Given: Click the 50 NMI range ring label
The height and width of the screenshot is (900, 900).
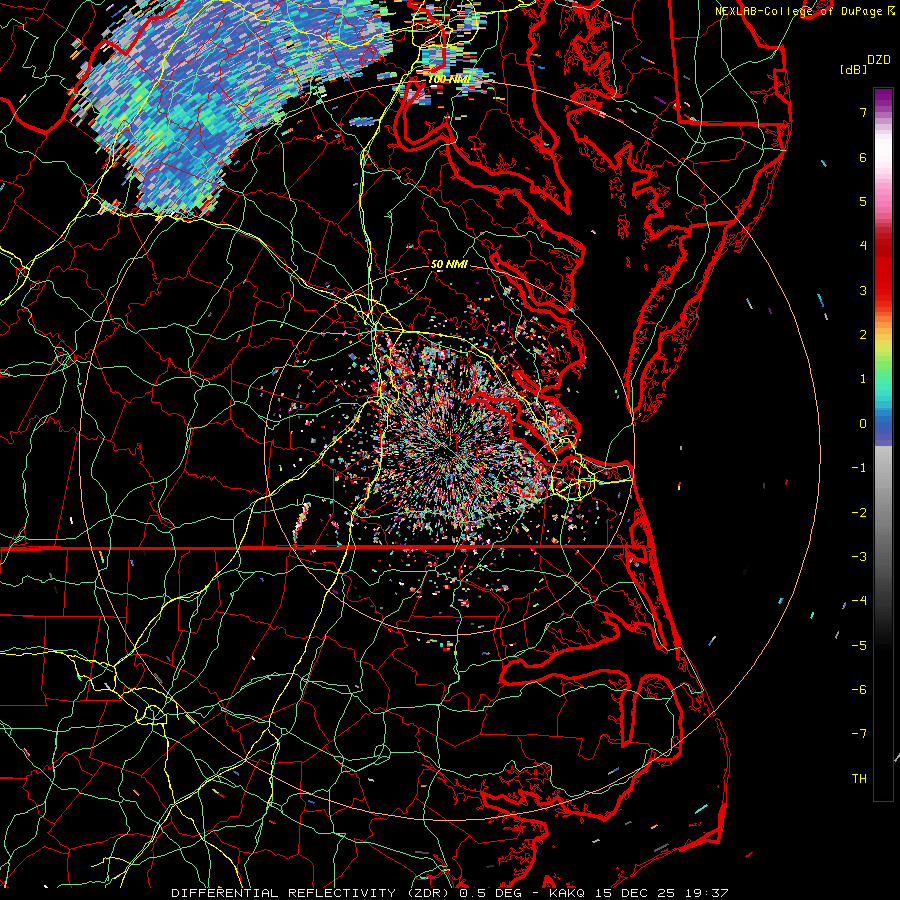Looking at the screenshot, I should click(x=449, y=264).
